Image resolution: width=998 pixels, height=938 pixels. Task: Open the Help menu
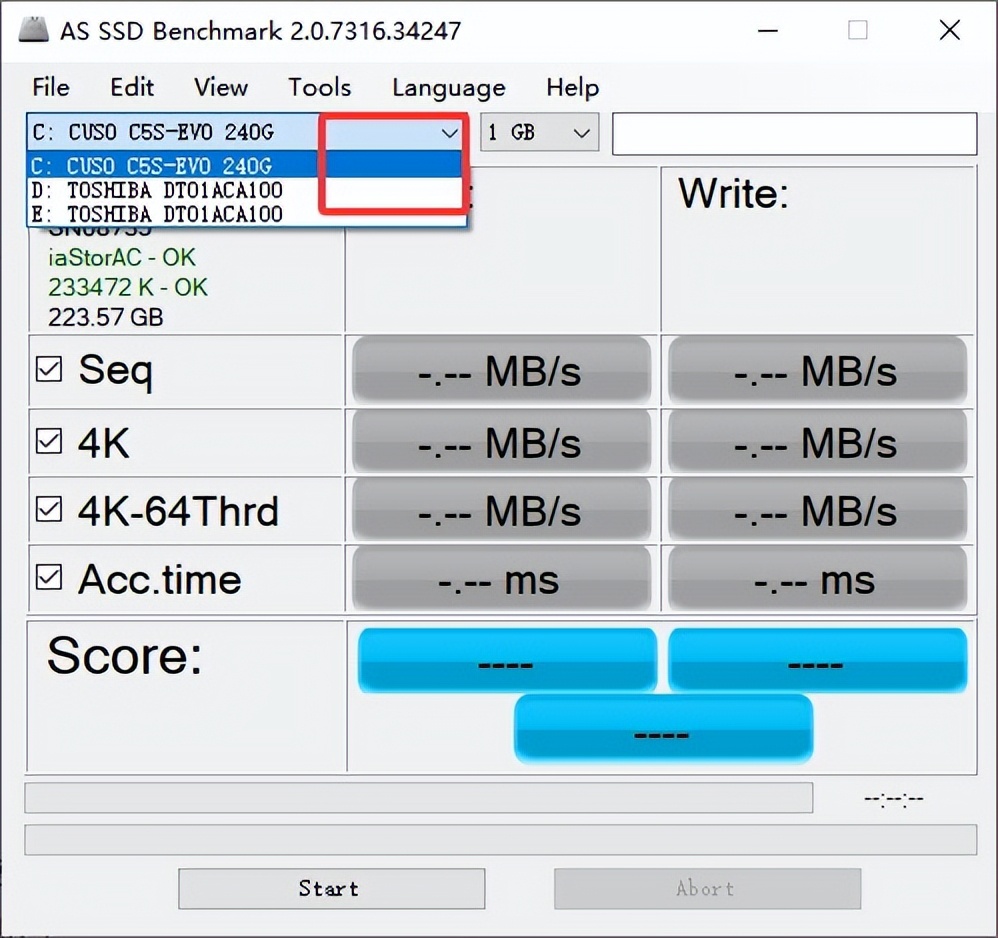[572, 87]
